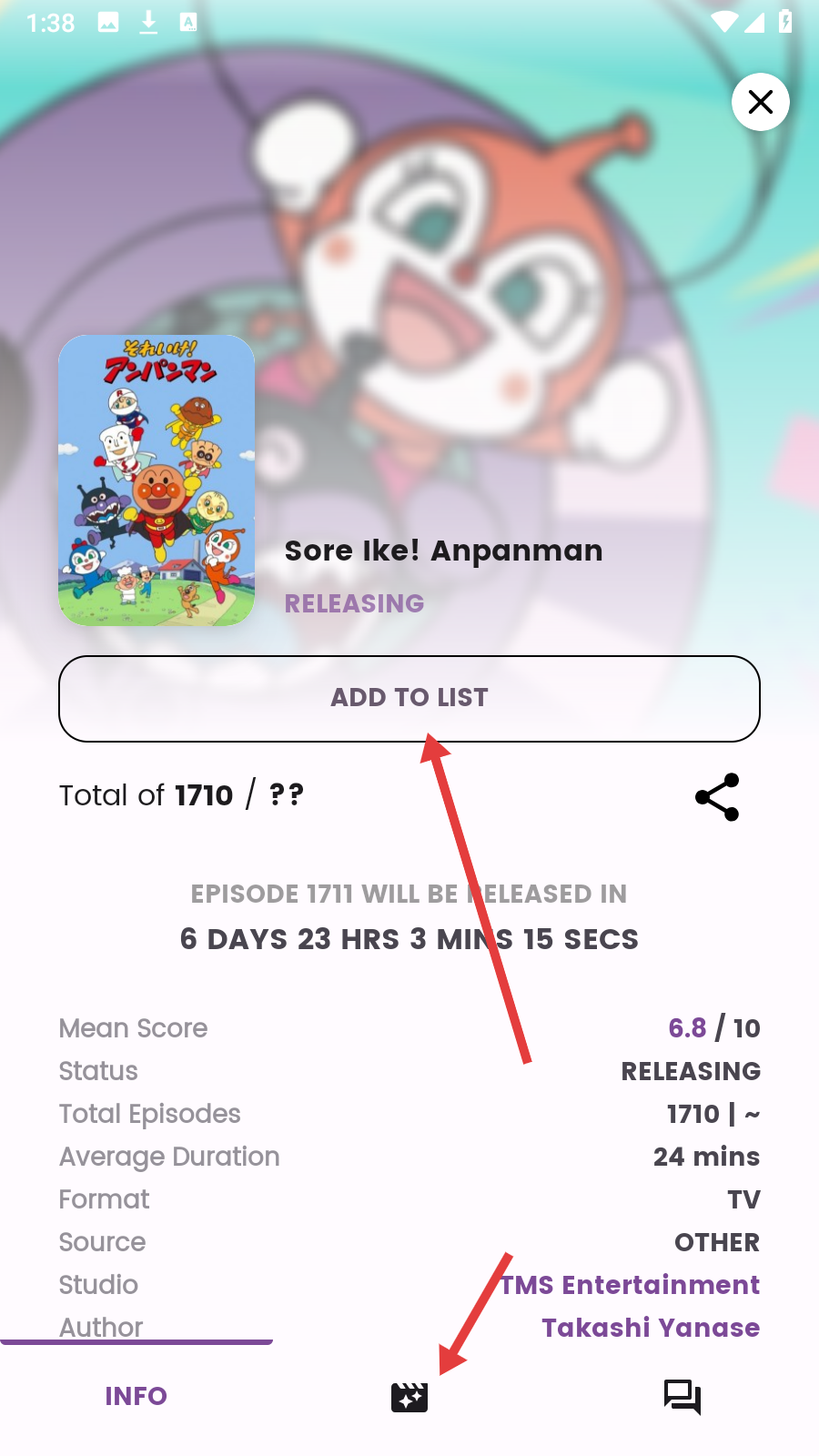
Task: Open the comments tab chat icon
Action: click(682, 1397)
